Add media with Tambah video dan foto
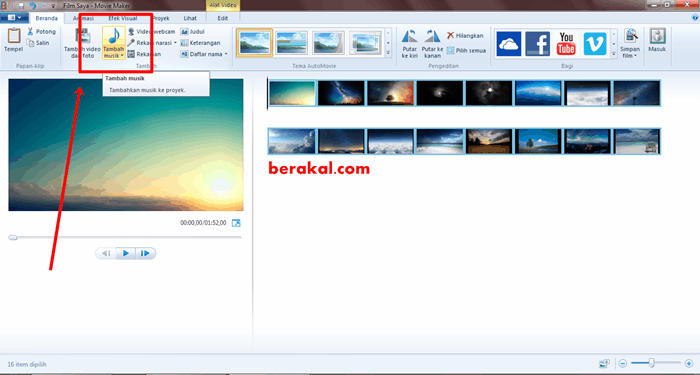Image resolution: width=700 pixels, height=375 pixels. click(83, 43)
